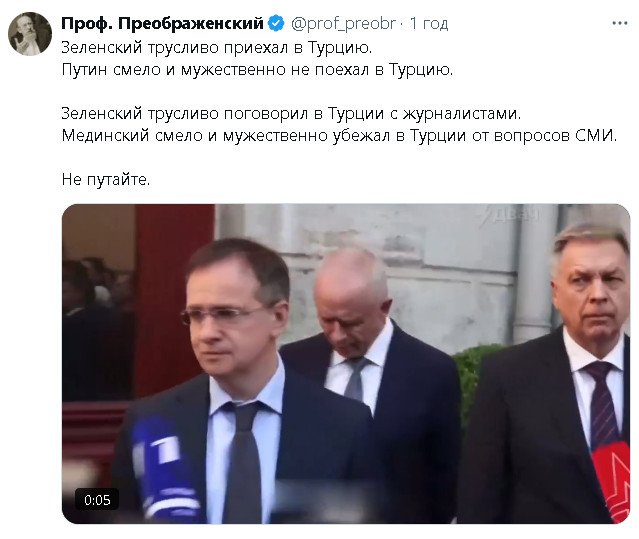Click the 'Не путайте.' text
The height and width of the screenshot is (539, 639).
pyautogui.click(x=106, y=179)
